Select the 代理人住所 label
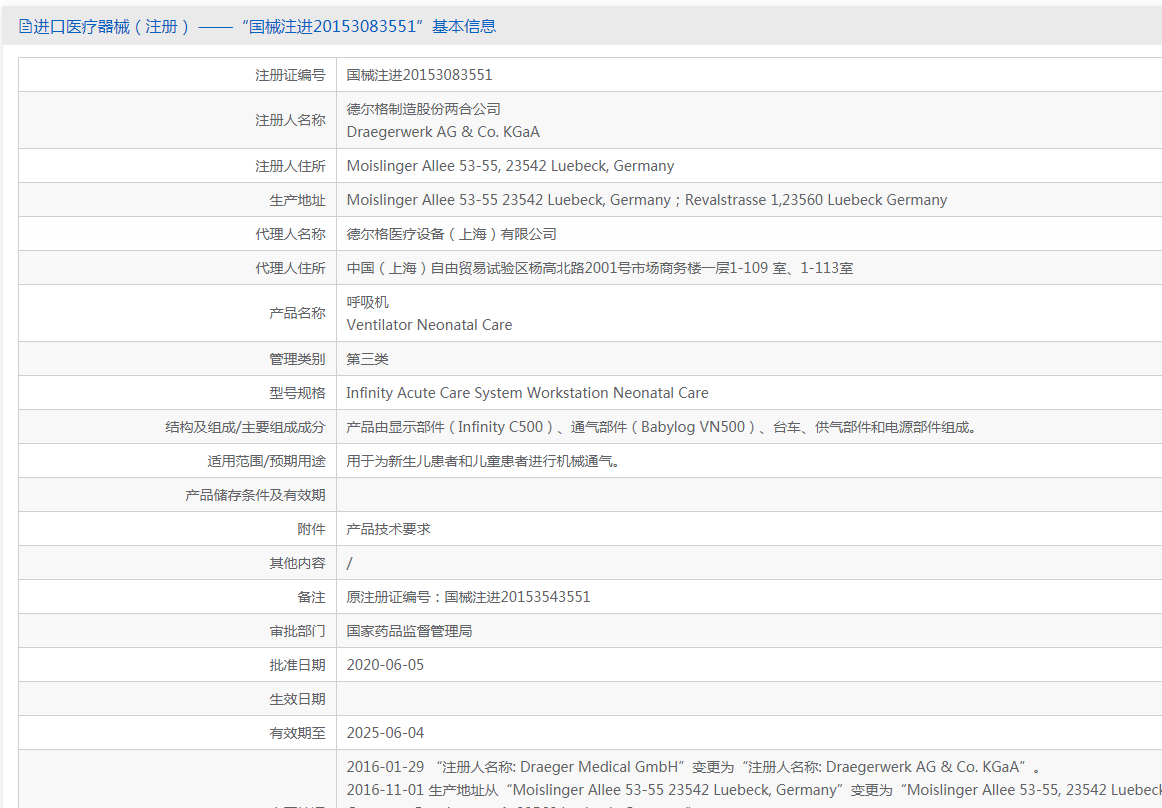Viewport: 1162px width, 808px height. 290,268
